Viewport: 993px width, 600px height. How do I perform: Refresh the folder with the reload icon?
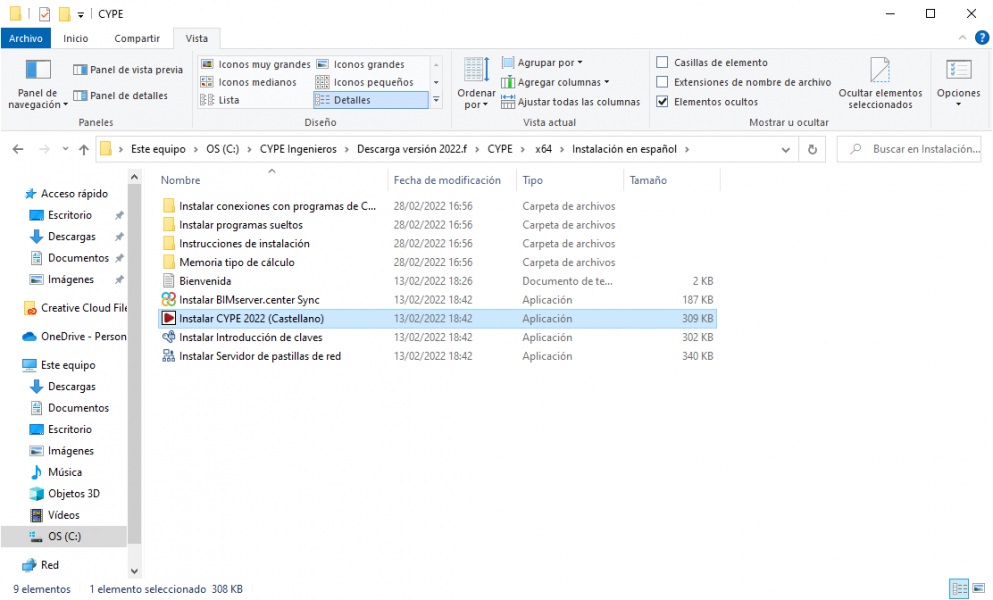(x=813, y=149)
